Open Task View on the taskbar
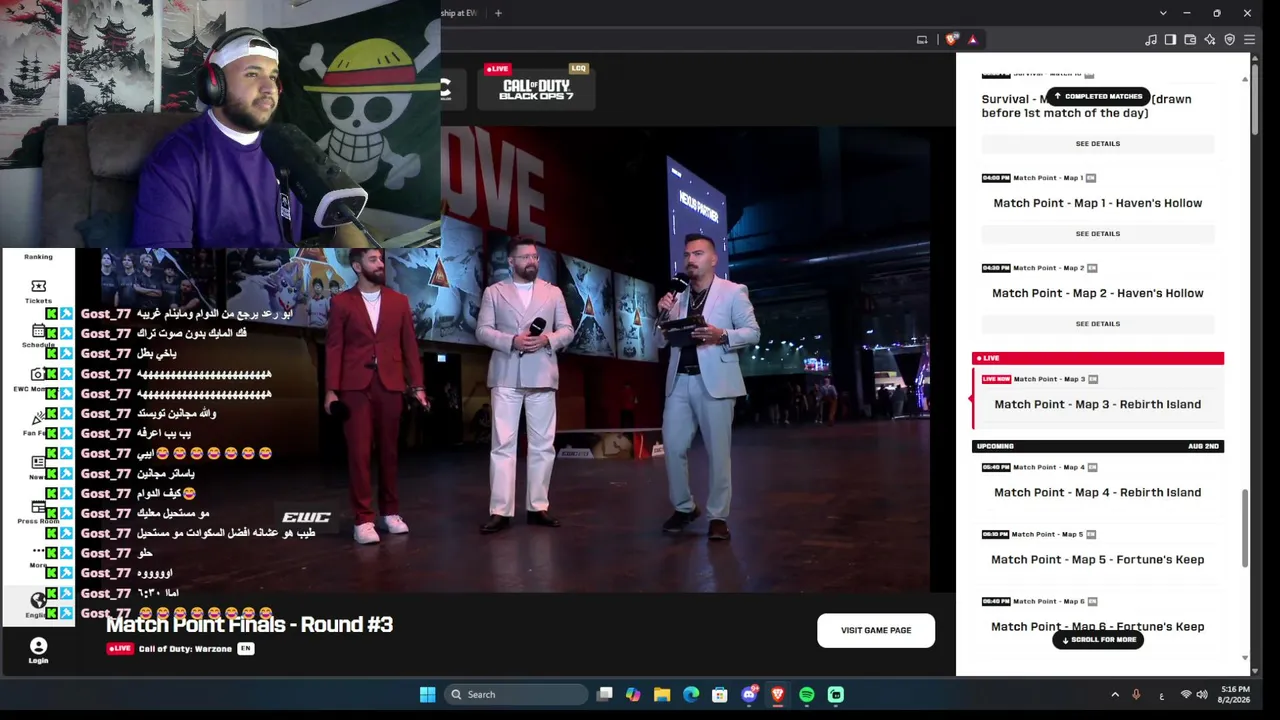This screenshot has height=720, width=1280. click(x=605, y=695)
